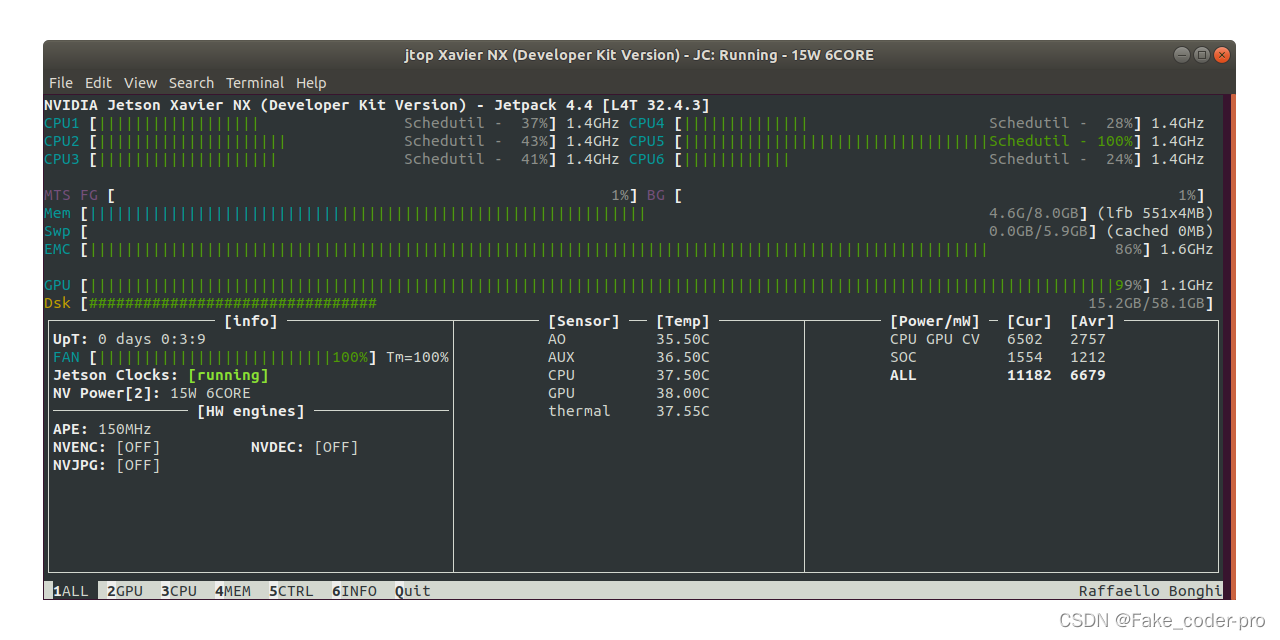Viewport: 1280px width, 640px height.
Task: Click the CPU1 label
Action: (61, 123)
